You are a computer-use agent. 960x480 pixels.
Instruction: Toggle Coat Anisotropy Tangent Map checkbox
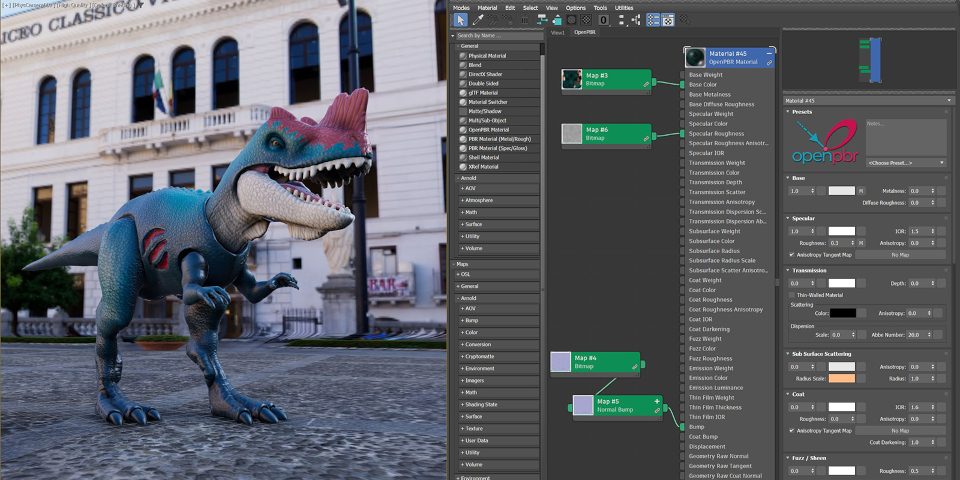point(792,431)
